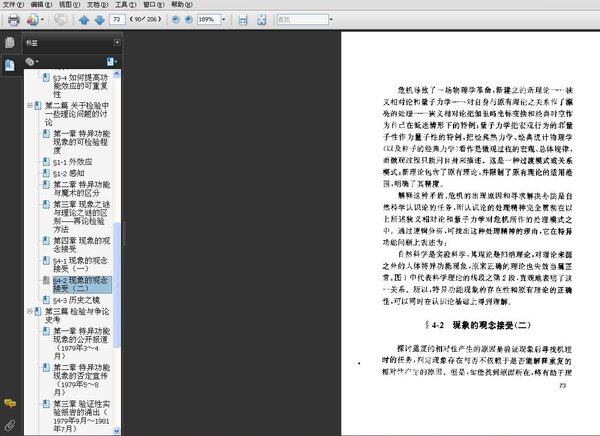This screenshot has height=436, width=600.
Task: Click bookmarks scrollbar up arrow
Action: click(117, 73)
